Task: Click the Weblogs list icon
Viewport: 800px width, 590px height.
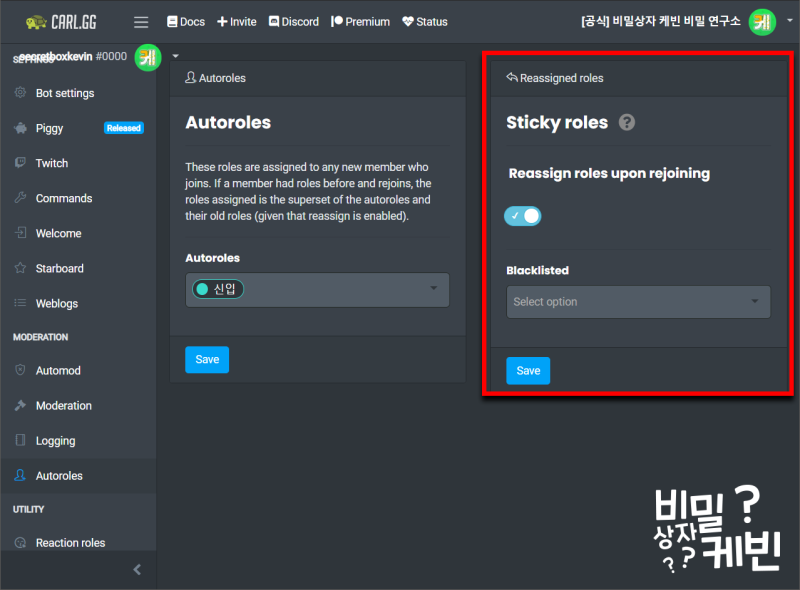Action: (20, 303)
